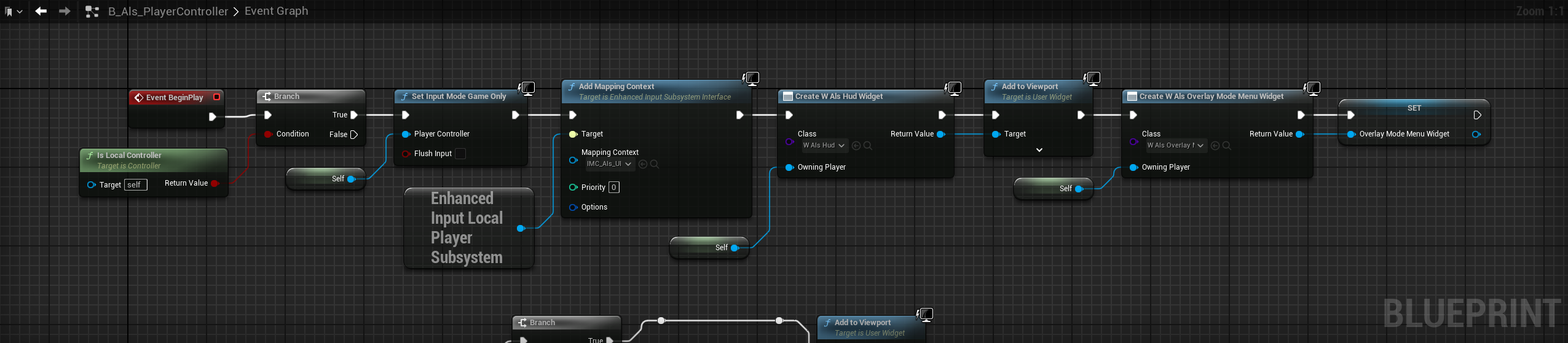Click the Priority input pin
The image size is (1568, 343).
(x=573, y=187)
